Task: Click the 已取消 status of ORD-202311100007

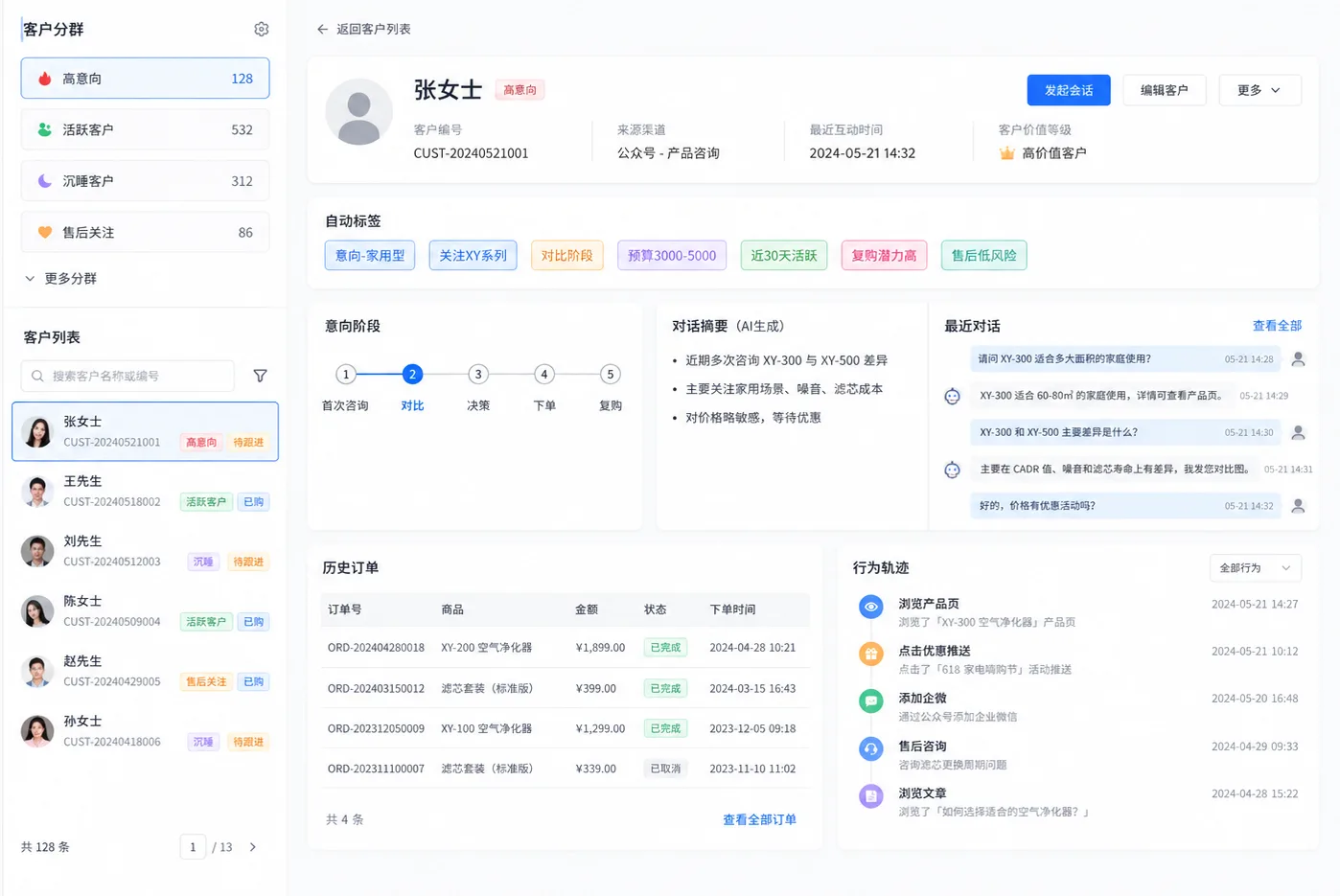Action: (x=665, y=769)
